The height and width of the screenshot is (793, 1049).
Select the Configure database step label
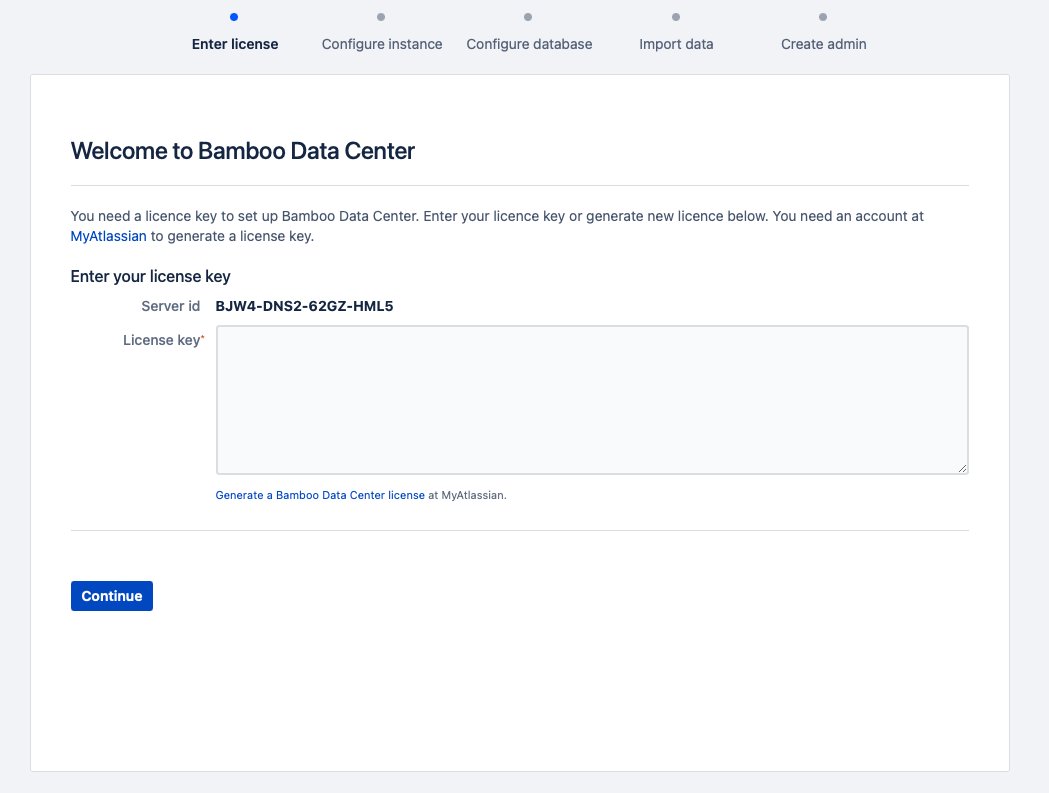click(x=529, y=44)
